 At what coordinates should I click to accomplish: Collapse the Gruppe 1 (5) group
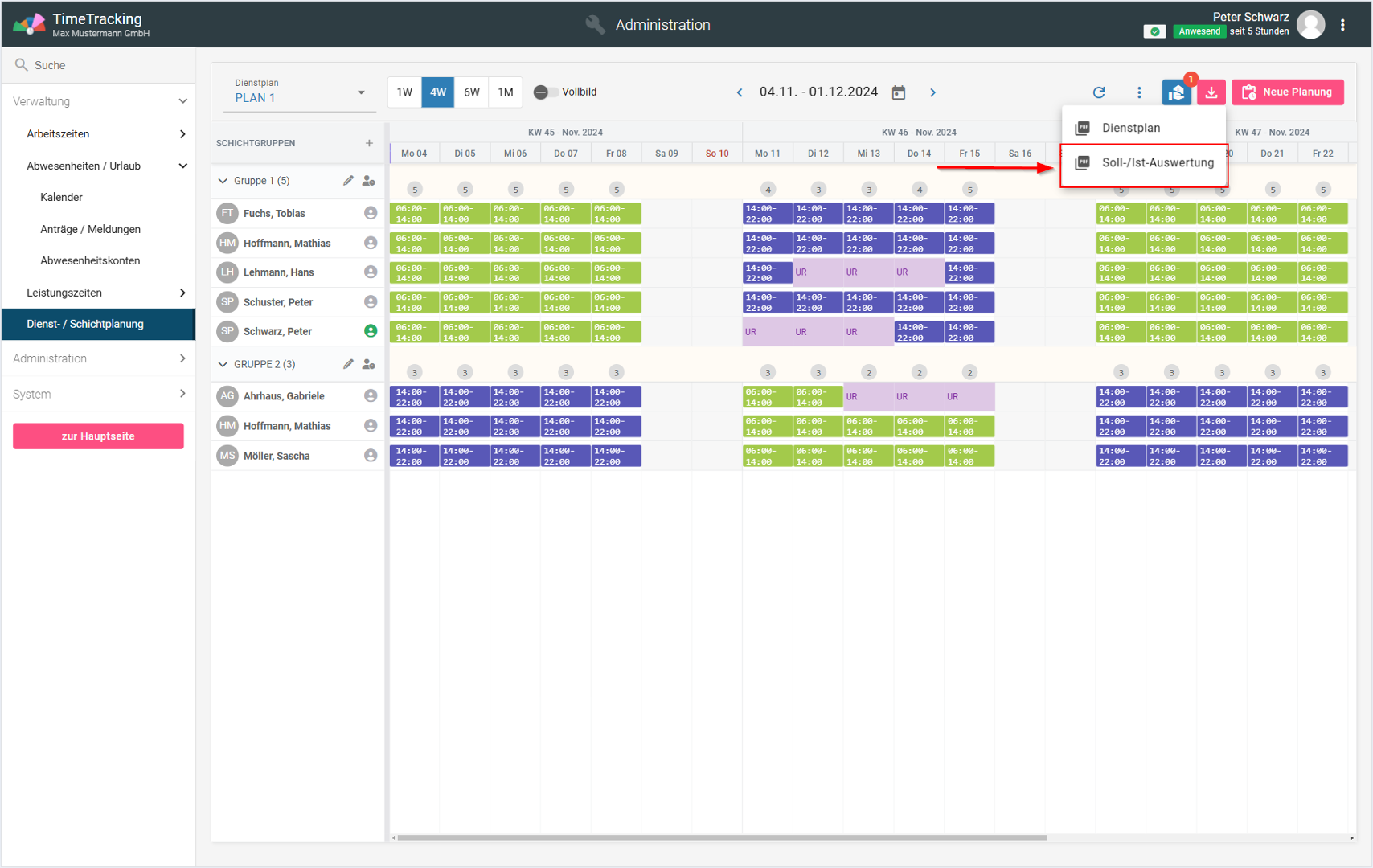coord(223,181)
